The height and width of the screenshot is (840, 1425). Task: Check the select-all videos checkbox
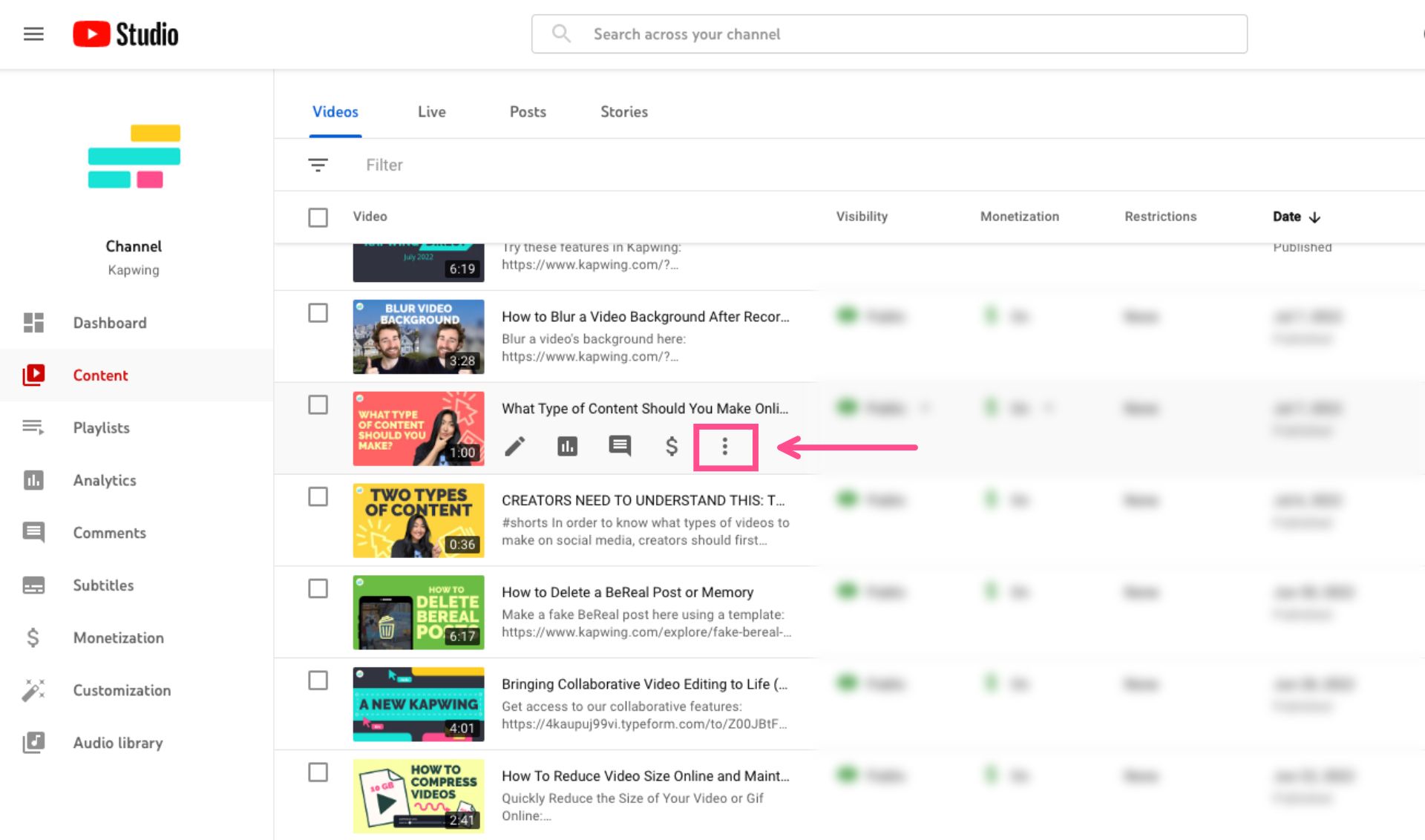coord(318,217)
